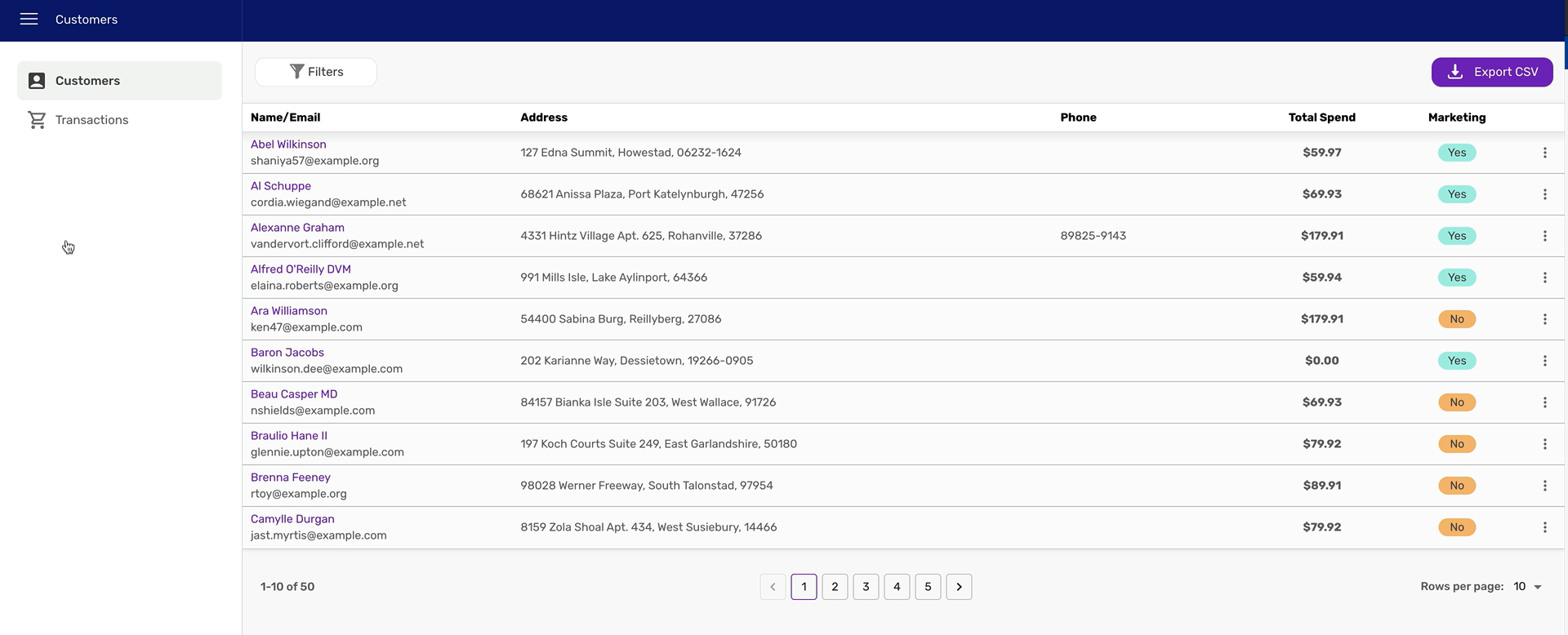
Task: Click address 202 Karianne Way, Dessietown
Action: point(637,361)
